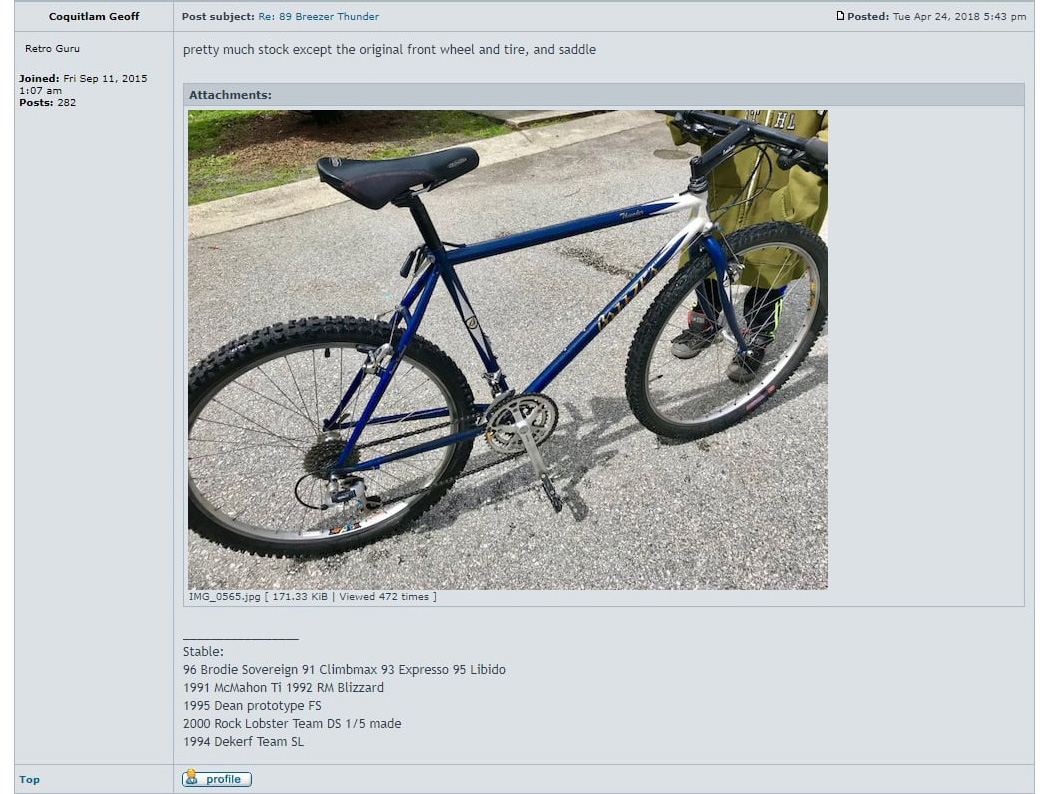Jump to Top via the Top link
The width and height of the screenshot is (1040, 794).
click(29, 779)
